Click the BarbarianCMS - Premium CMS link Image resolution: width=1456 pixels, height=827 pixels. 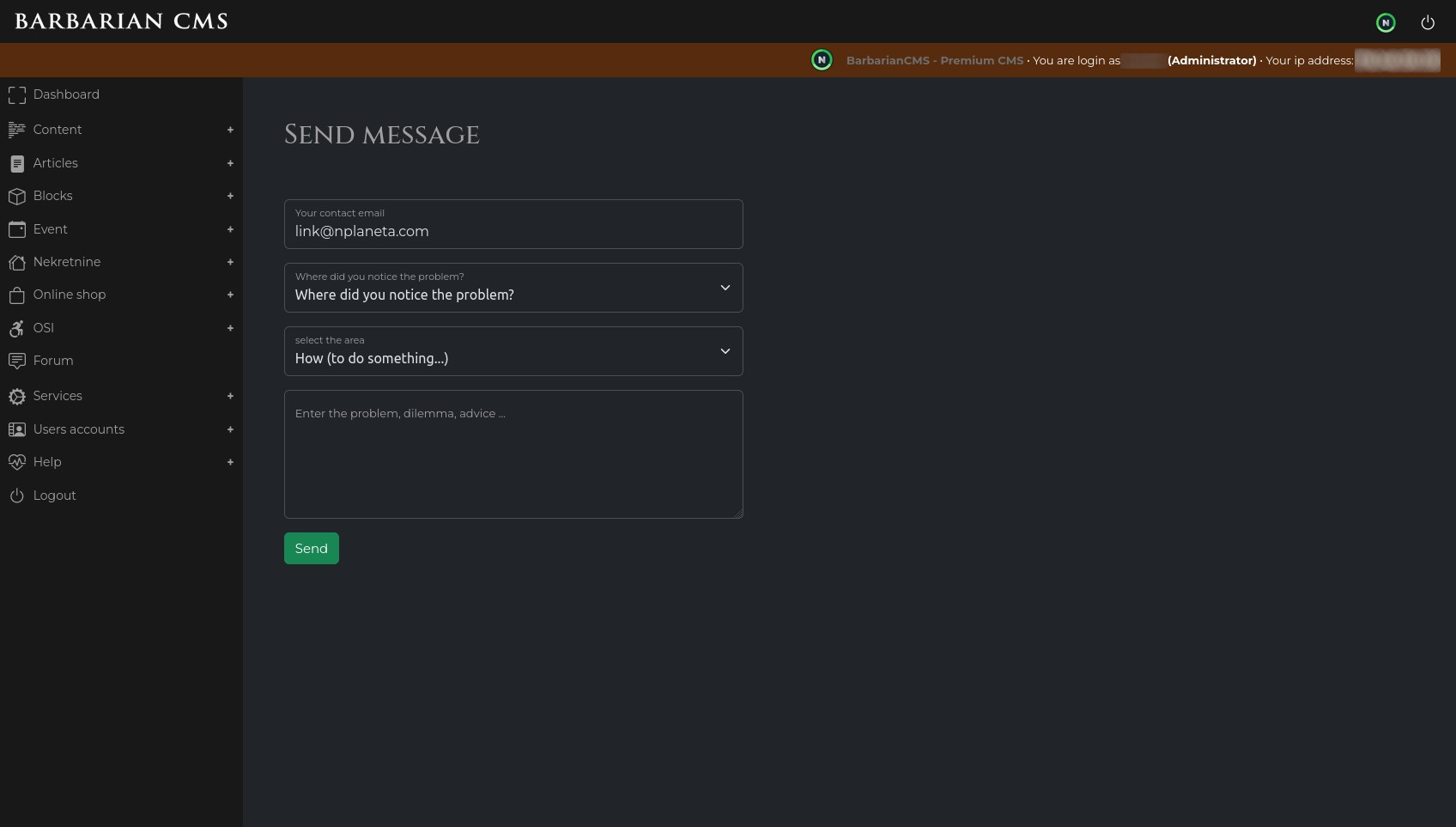click(935, 60)
